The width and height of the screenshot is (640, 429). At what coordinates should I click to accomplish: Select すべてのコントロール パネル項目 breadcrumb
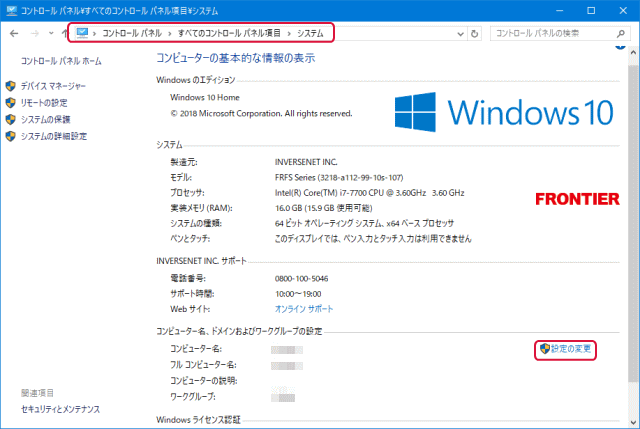(x=229, y=33)
